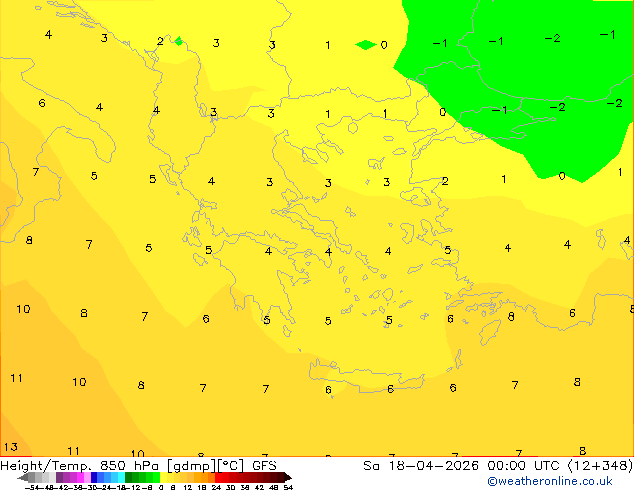Click the 'Sa 18-04-2026 00:00 UTC' date label
This screenshot has width=634, height=490.
[x=463, y=465]
